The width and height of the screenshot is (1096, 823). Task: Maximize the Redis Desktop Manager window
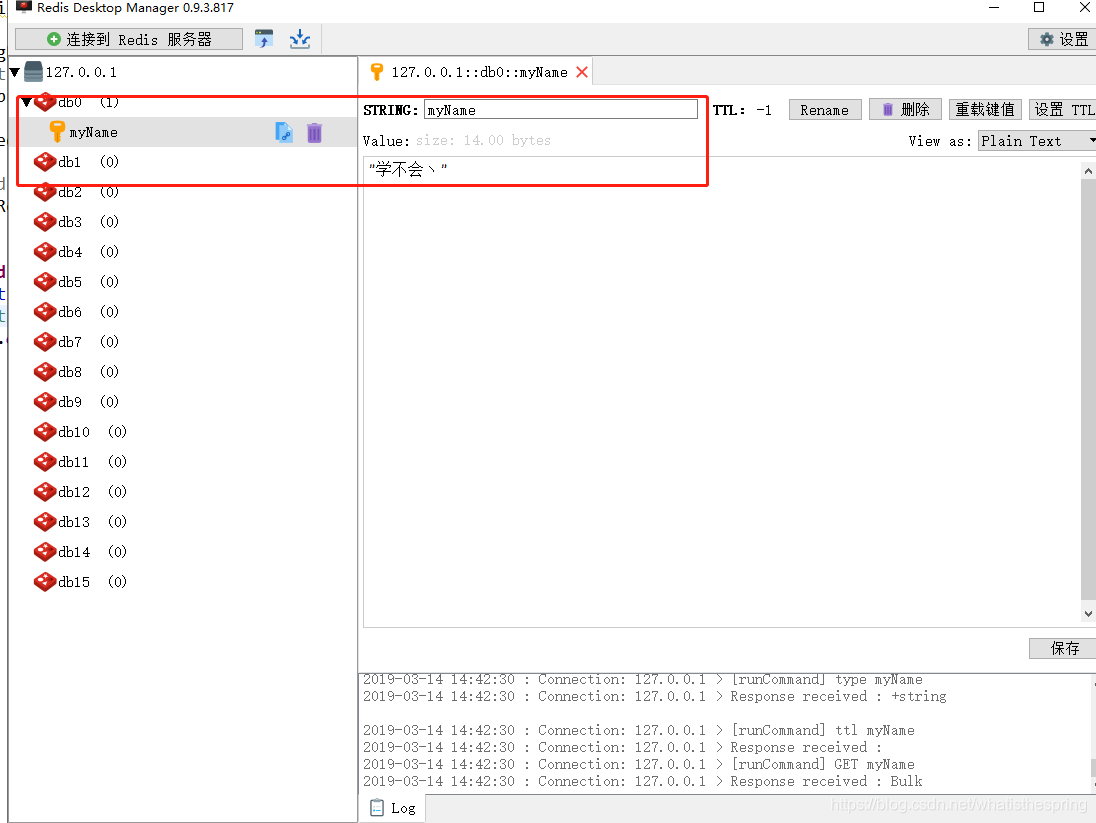(x=1039, y=8)
